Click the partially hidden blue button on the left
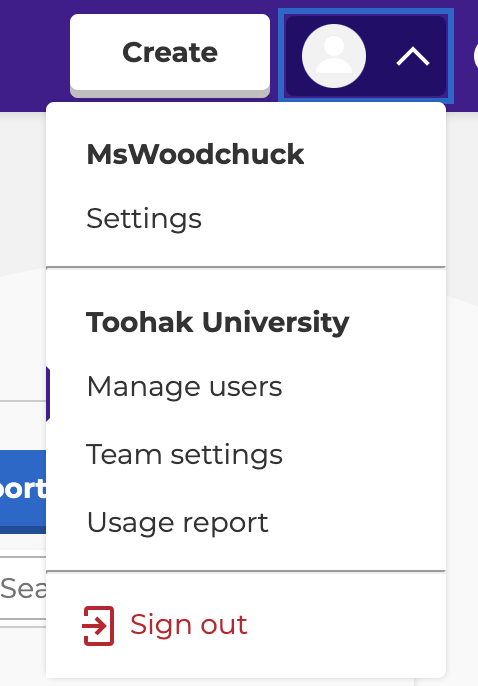Viewport: 478px width, 686px height. 23,491
